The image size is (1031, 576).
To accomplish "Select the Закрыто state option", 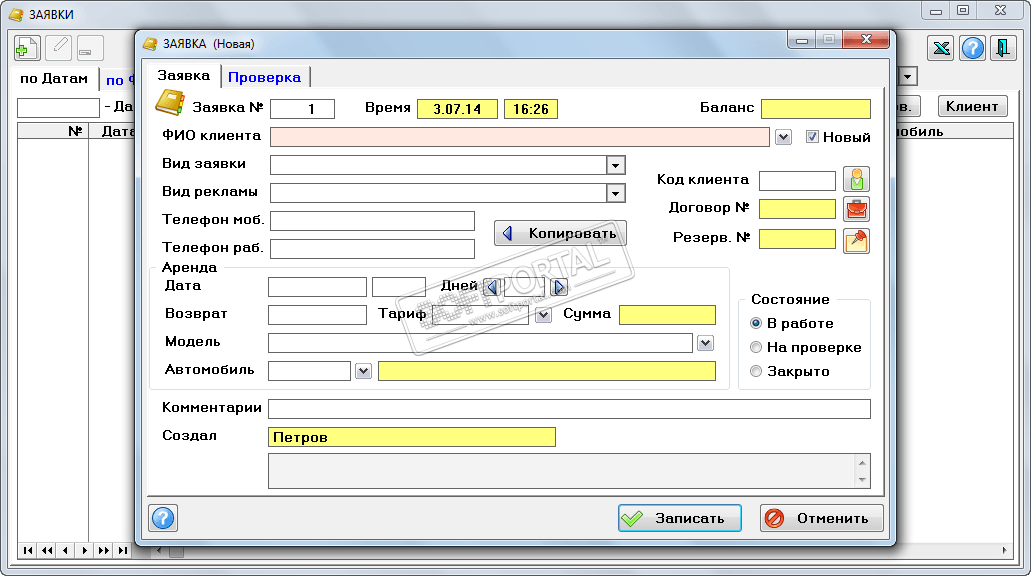I will point(756,371).
